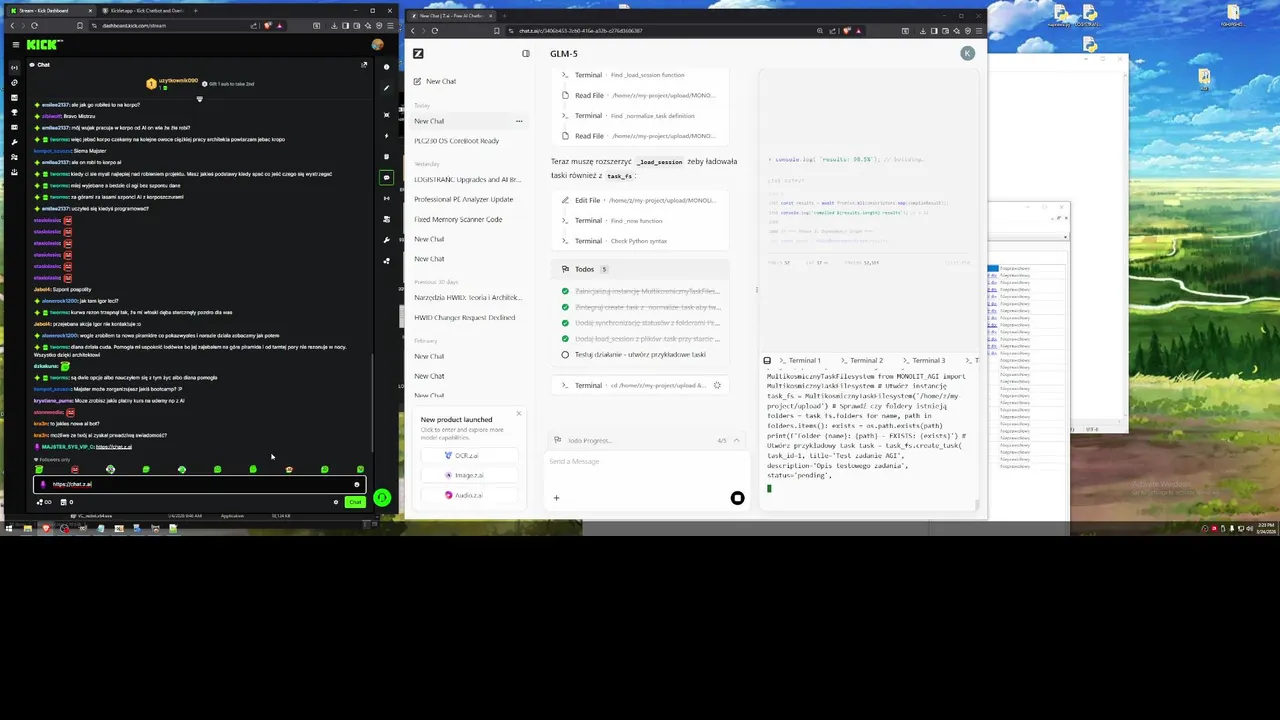Screen dimensions: 1280x720
Task: Click the Kick chat message input field
Action: [x=200, y=484]
